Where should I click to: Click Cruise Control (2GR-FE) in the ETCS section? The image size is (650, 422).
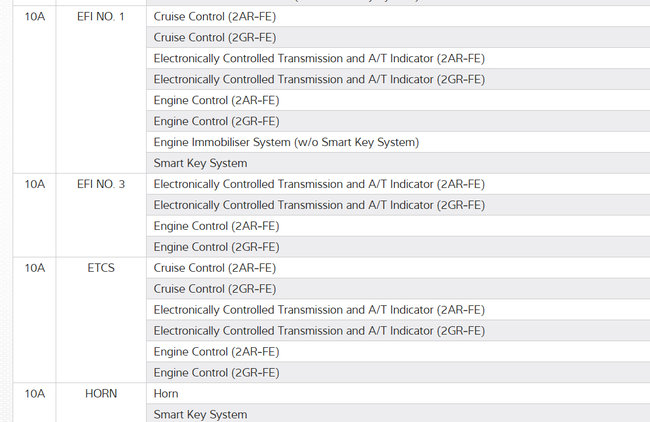[216, 289]
